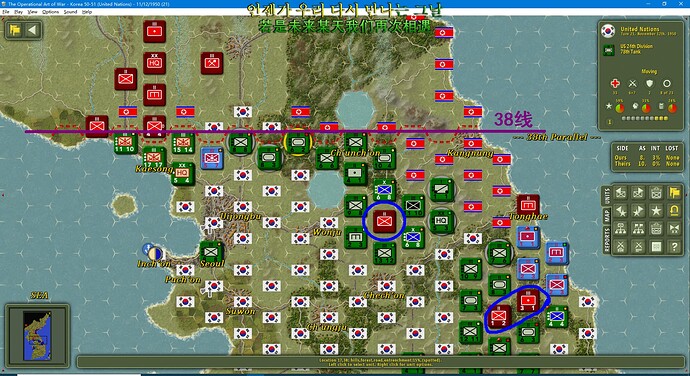Click the magnet icon in the unit panel
This screenshot has height=376, width=690.
(x=674, y=210)
